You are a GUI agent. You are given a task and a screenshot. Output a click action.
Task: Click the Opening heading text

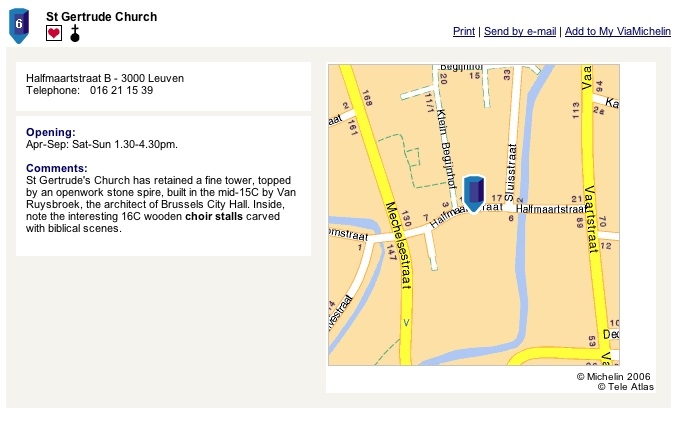click(51, 132)
